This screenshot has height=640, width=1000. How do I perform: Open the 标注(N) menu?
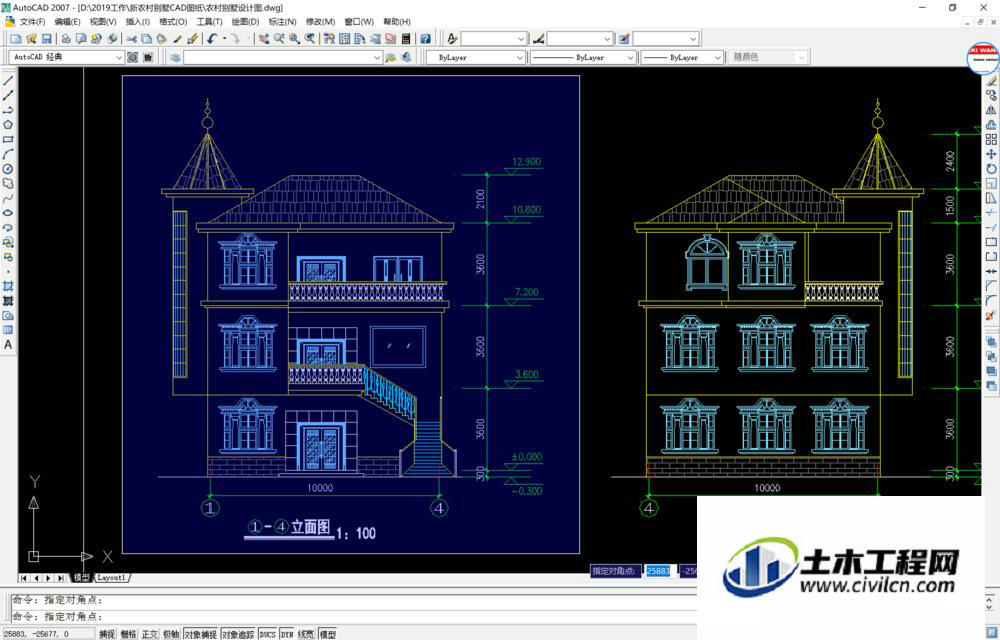click(x=282, y=22)
